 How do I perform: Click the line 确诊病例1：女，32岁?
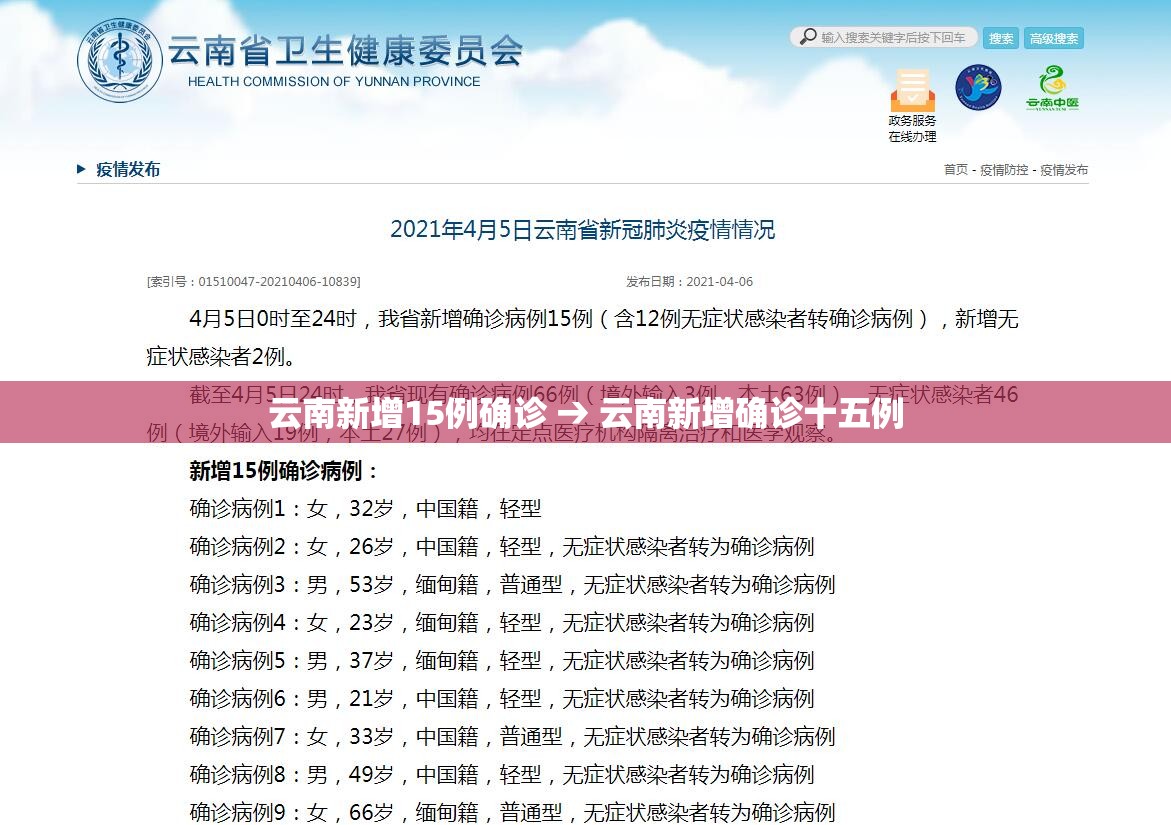tap(365, 508)
